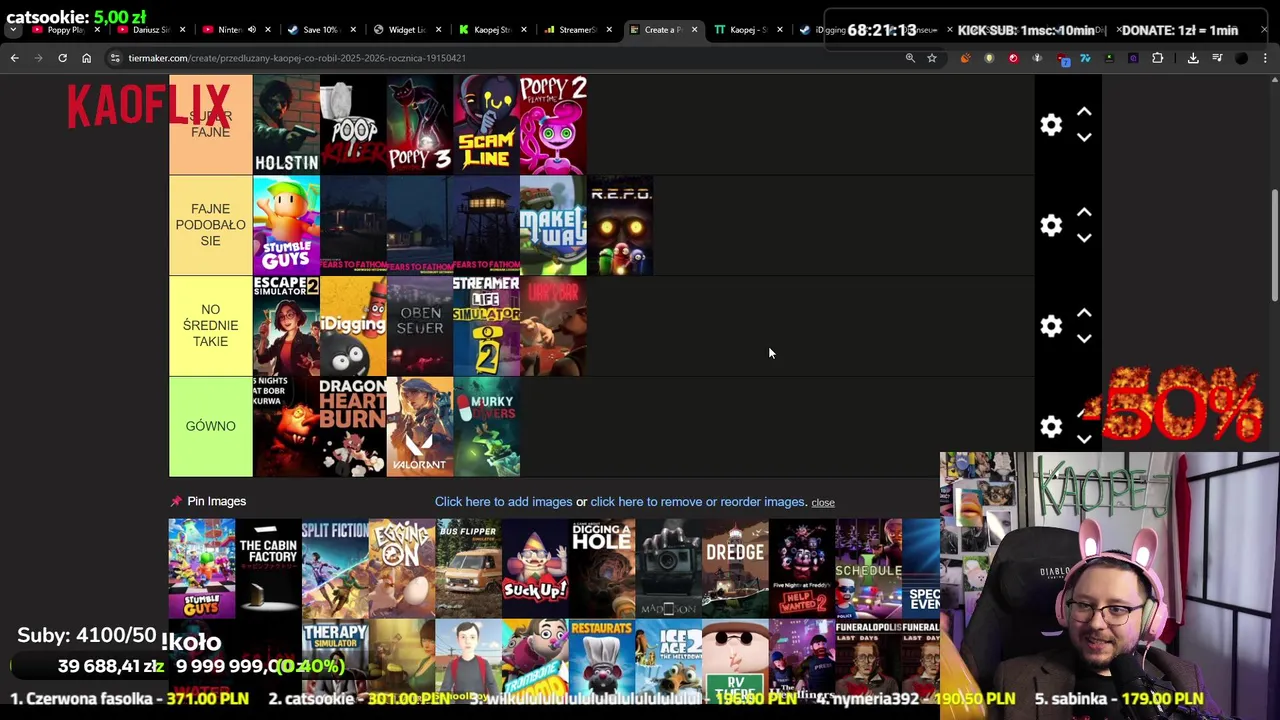Open the browser home page icon
The width and height of the screenshot is (1280, 720).
[x=86, y=58]
